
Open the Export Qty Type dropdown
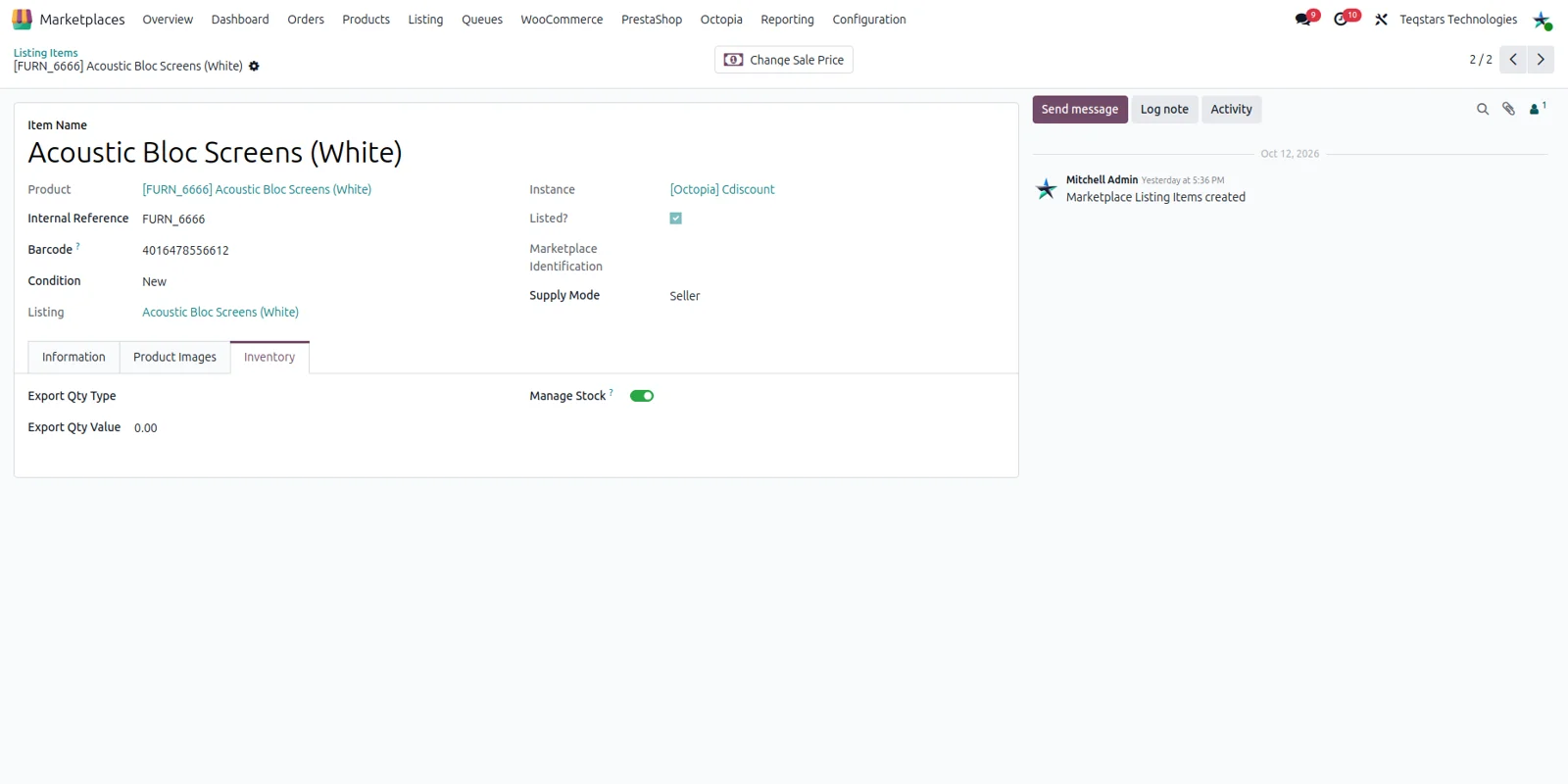coord(323,397)
